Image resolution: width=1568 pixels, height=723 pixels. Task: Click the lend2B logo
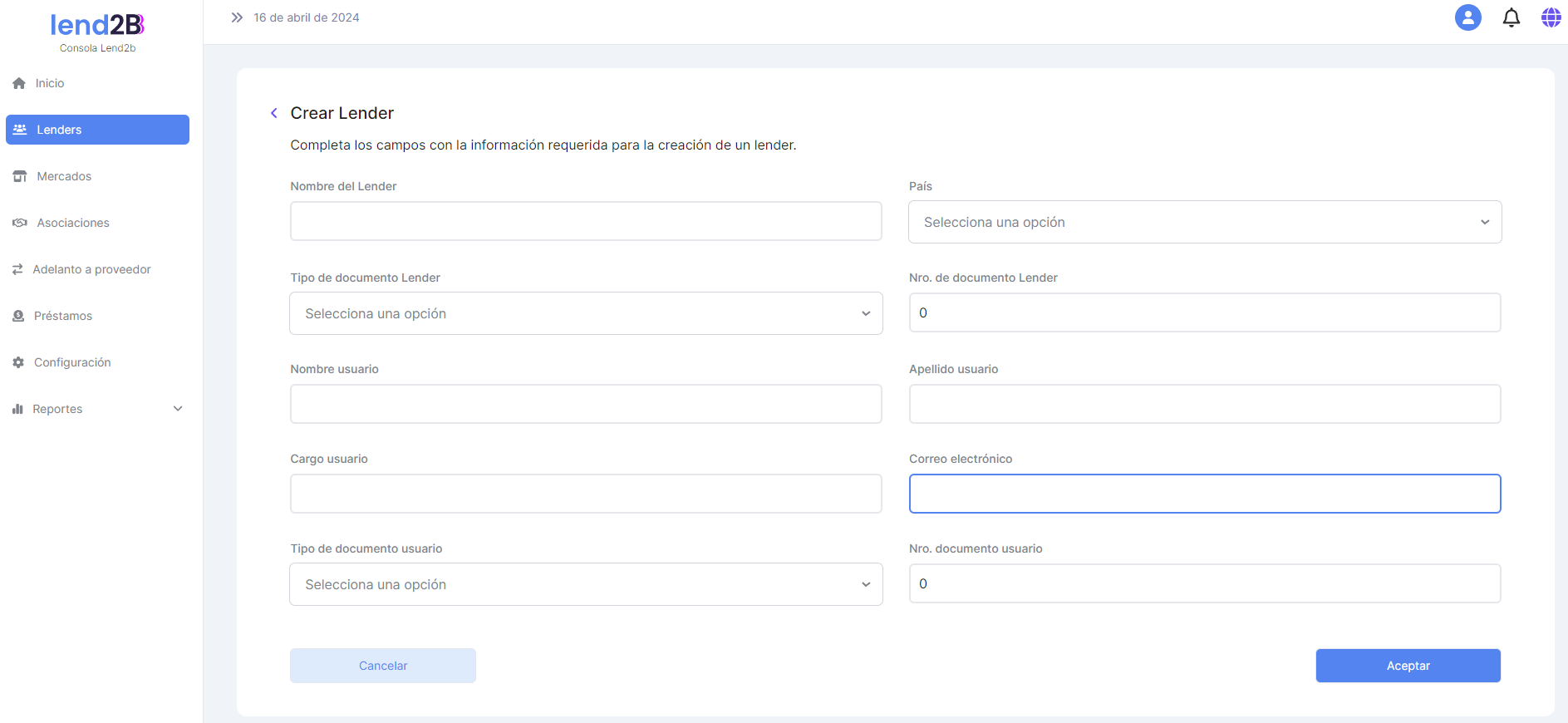97,26
